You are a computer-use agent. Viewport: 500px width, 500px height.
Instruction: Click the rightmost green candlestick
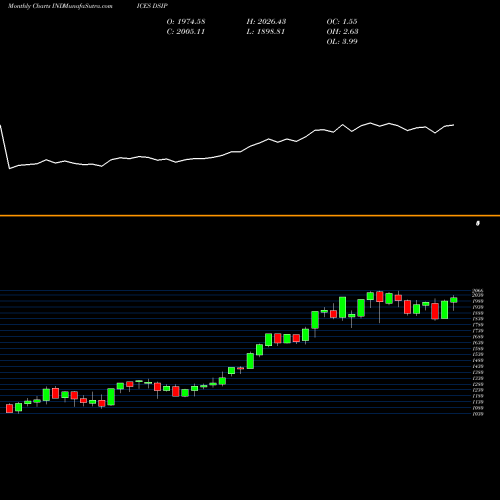pos(454,300)
